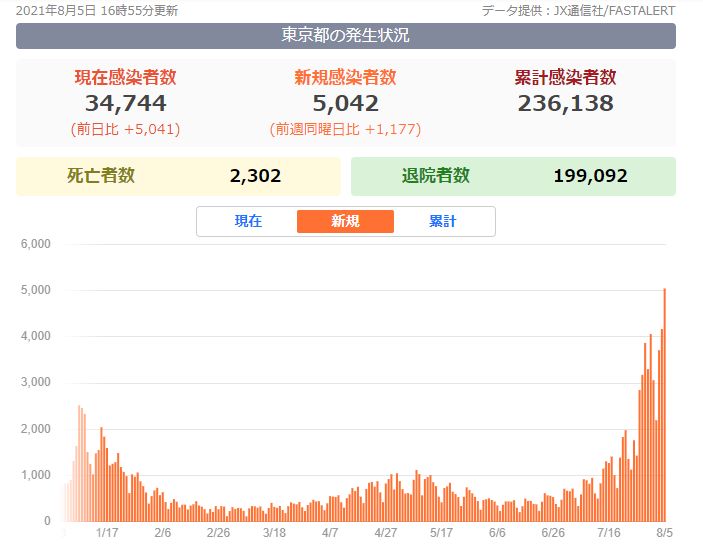
Task: Click 退院者数 value 199,092
Action: [590, 176]
